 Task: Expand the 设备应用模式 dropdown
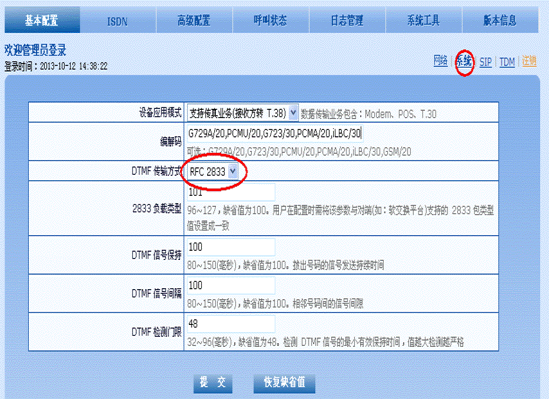[243, 113]
